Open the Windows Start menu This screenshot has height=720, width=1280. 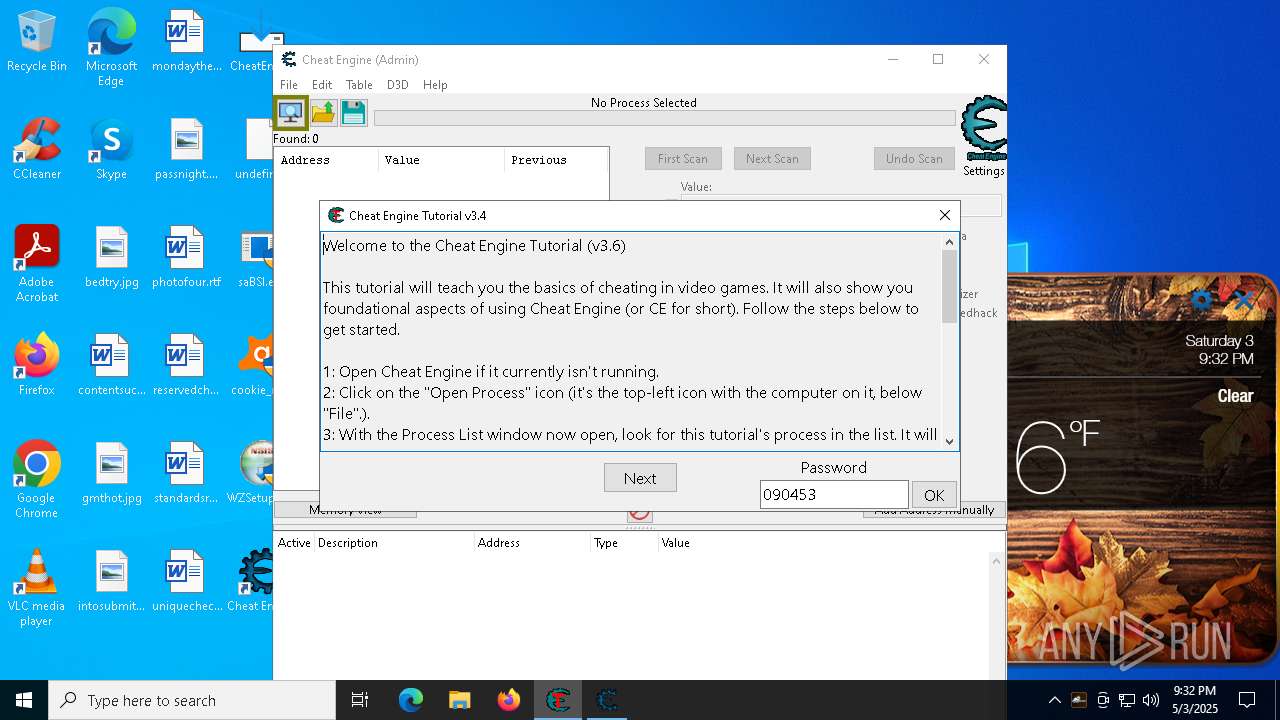(24, 700)
